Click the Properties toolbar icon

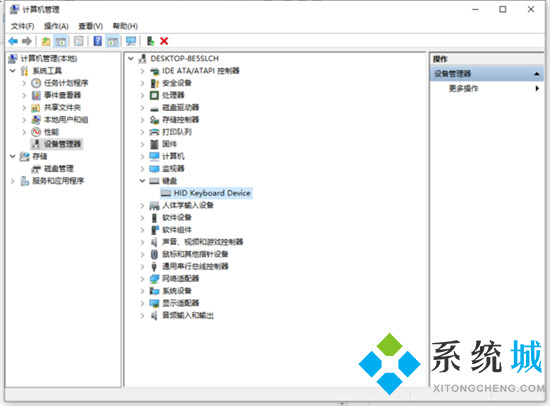79,41
